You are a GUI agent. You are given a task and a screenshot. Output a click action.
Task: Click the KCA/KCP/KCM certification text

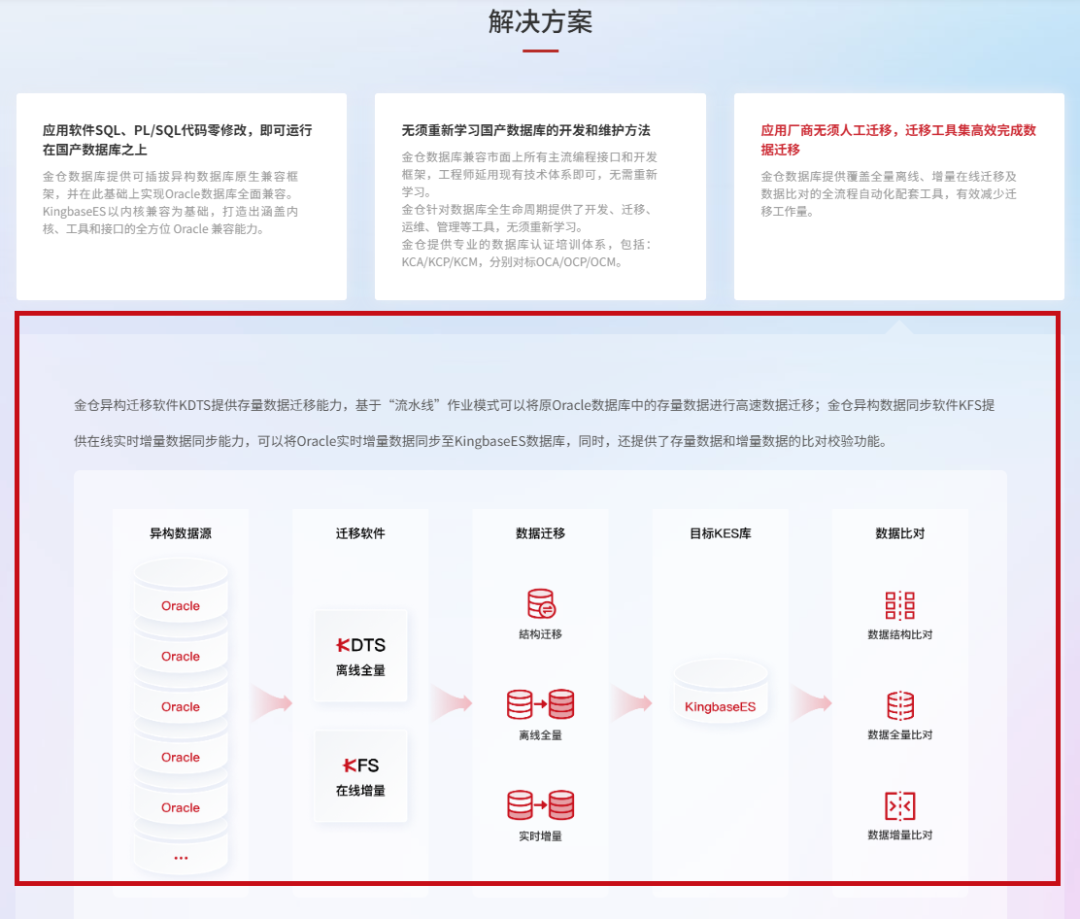point(513,262)
